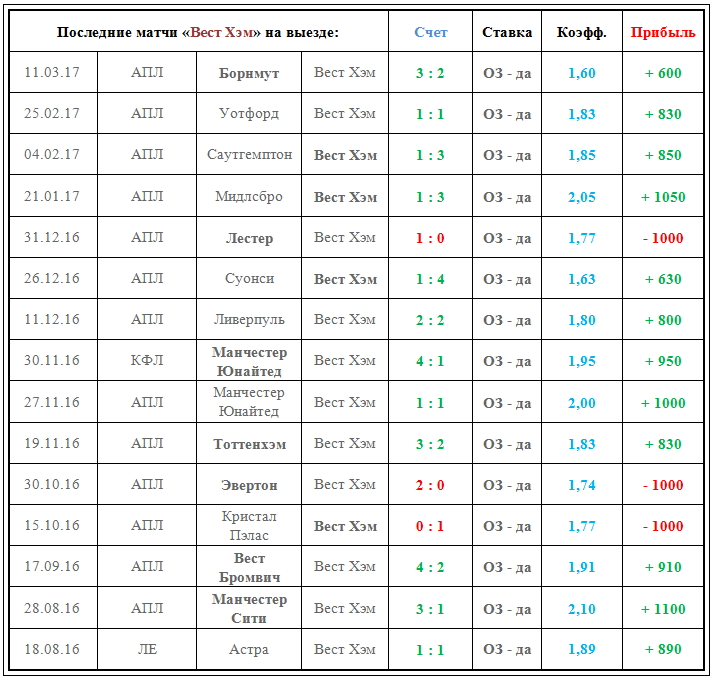Click coefficient value 1,60

point(582,73)
